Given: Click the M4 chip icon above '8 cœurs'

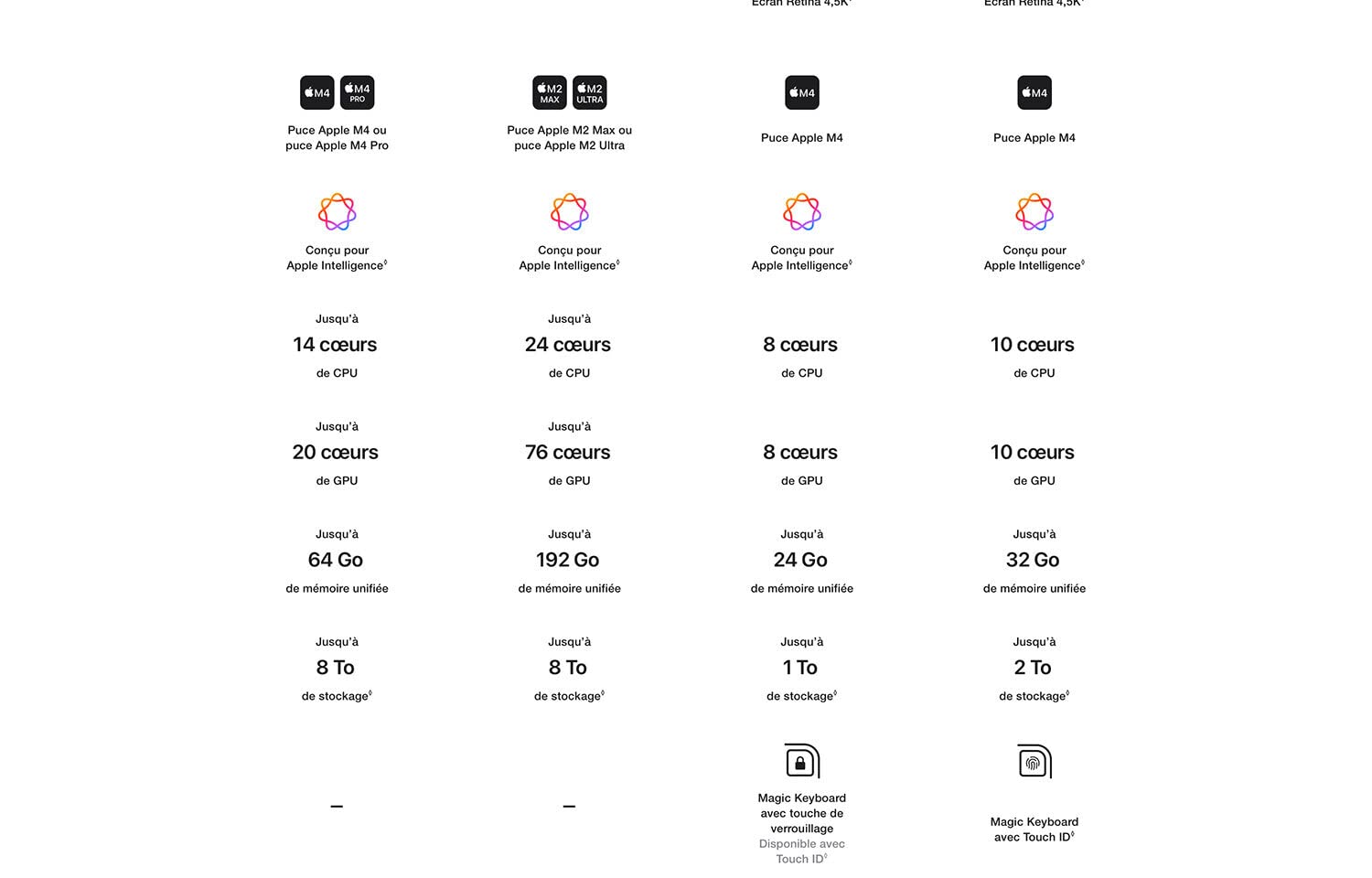Looking at the screenshot, I should click(802, 92).
